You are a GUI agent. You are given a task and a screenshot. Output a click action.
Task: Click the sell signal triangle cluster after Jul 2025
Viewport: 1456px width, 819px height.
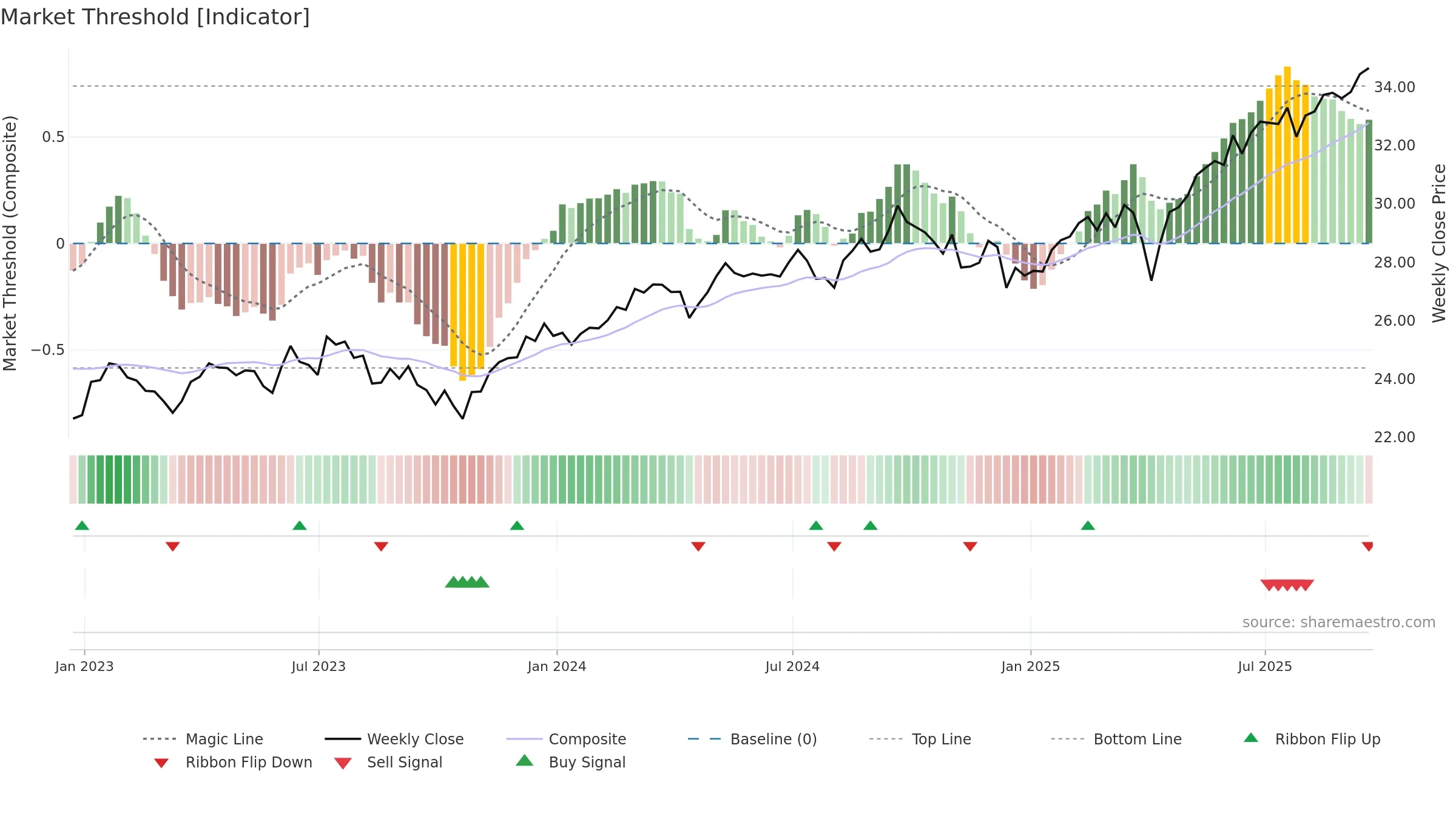(1287, 585)
